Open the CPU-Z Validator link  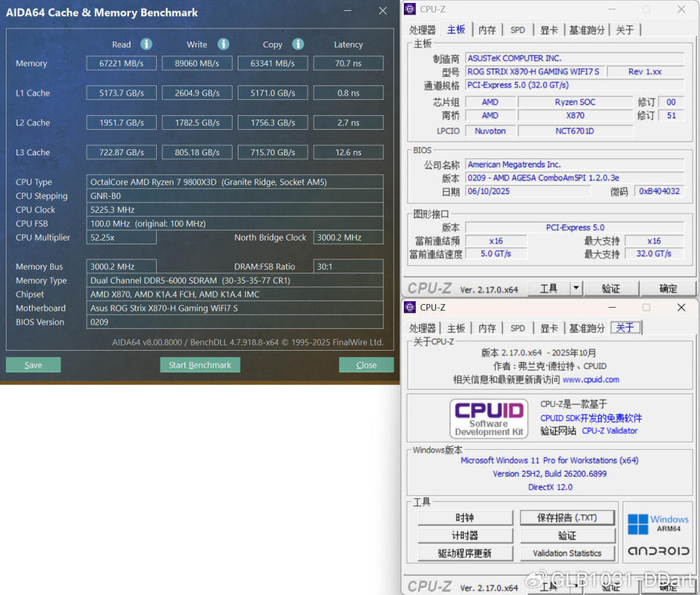609,431
